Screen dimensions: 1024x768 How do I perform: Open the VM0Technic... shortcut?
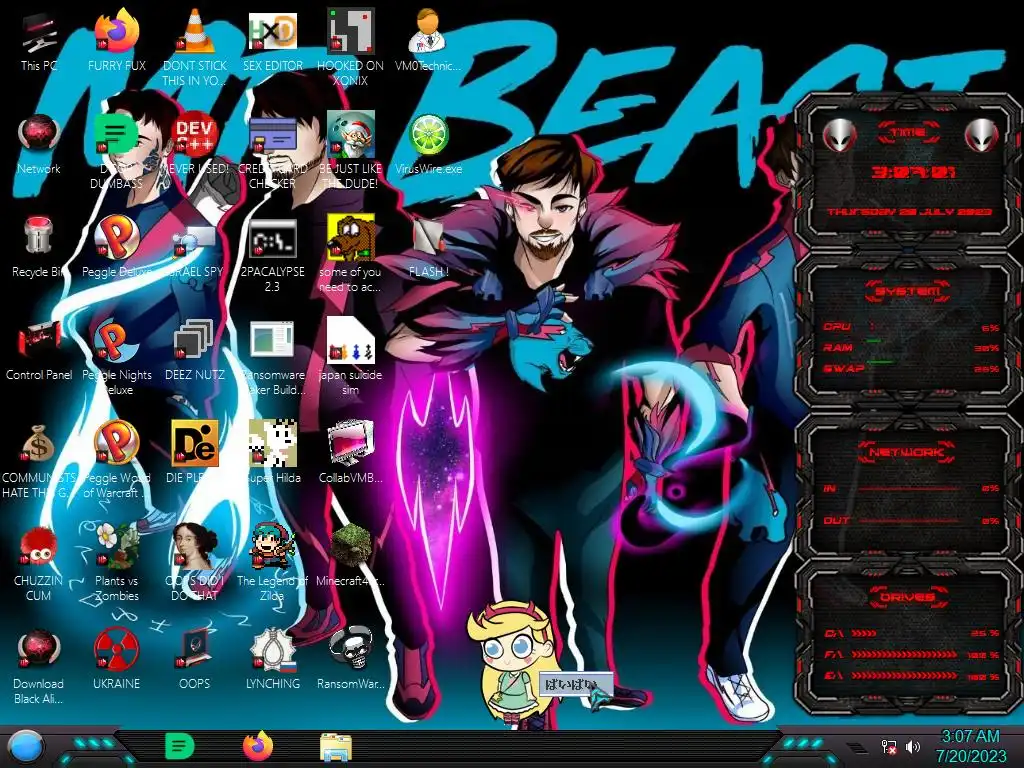tap(427, 31)
